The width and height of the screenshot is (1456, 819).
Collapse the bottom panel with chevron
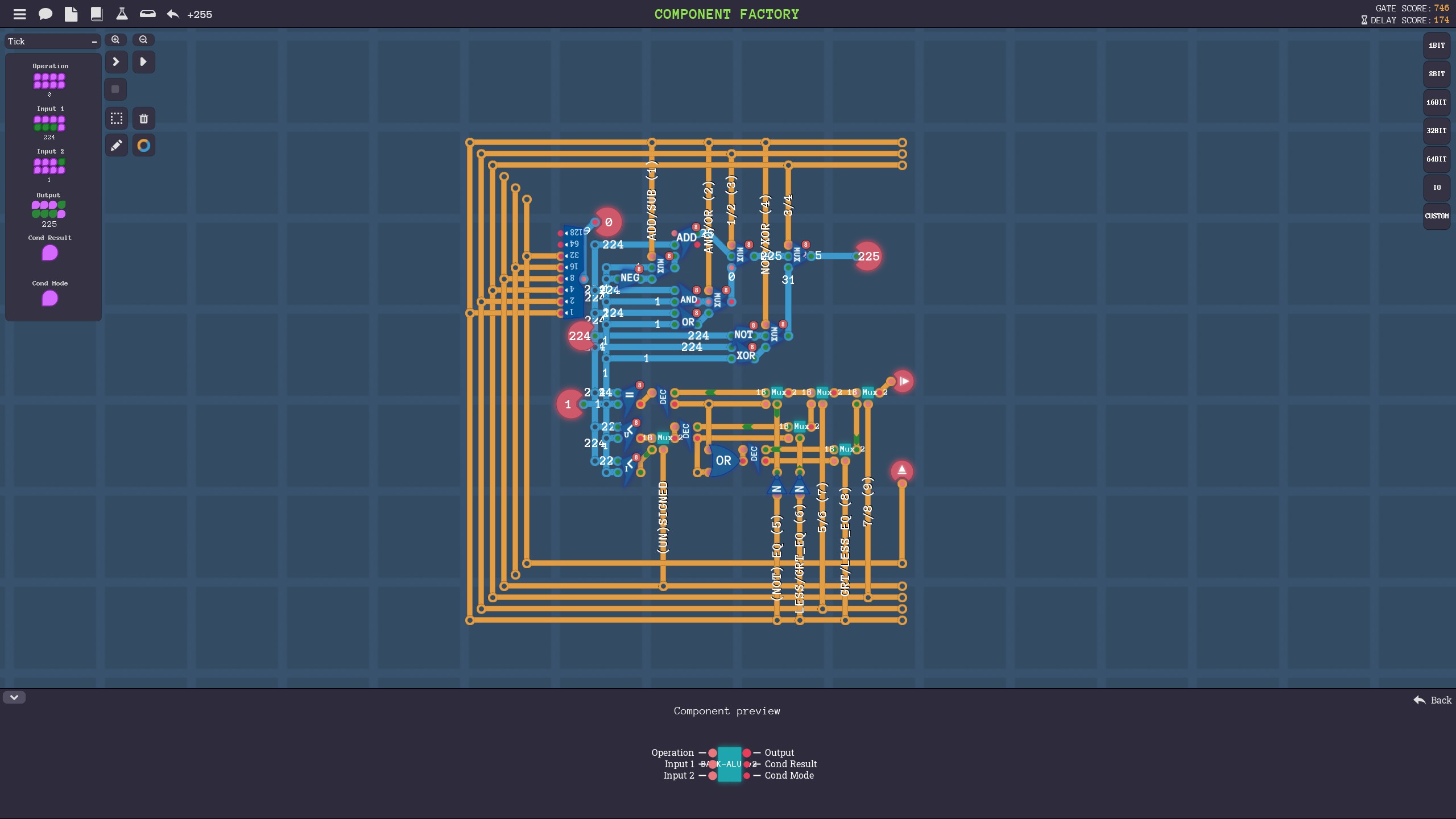click(14, 697)
